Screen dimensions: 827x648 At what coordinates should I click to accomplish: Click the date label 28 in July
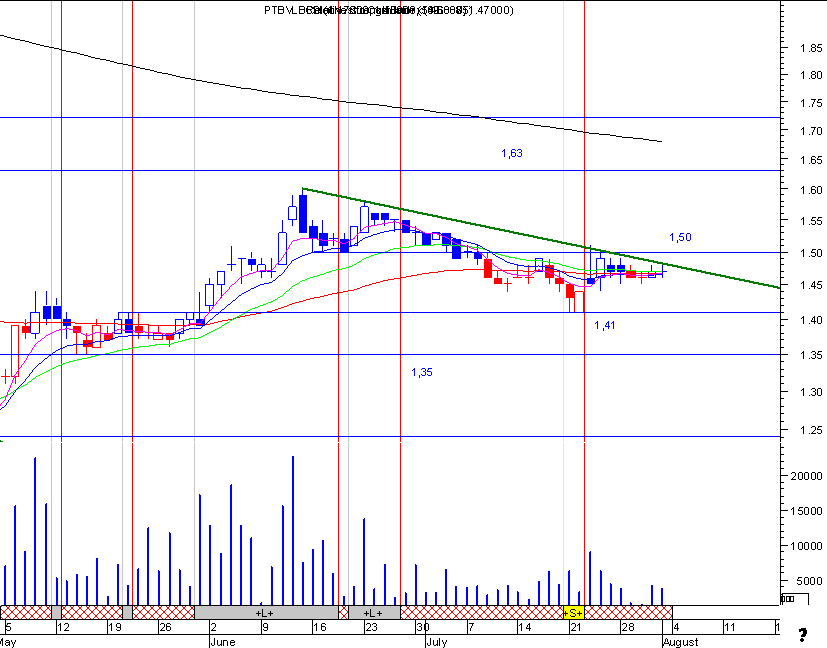[627, 627]
